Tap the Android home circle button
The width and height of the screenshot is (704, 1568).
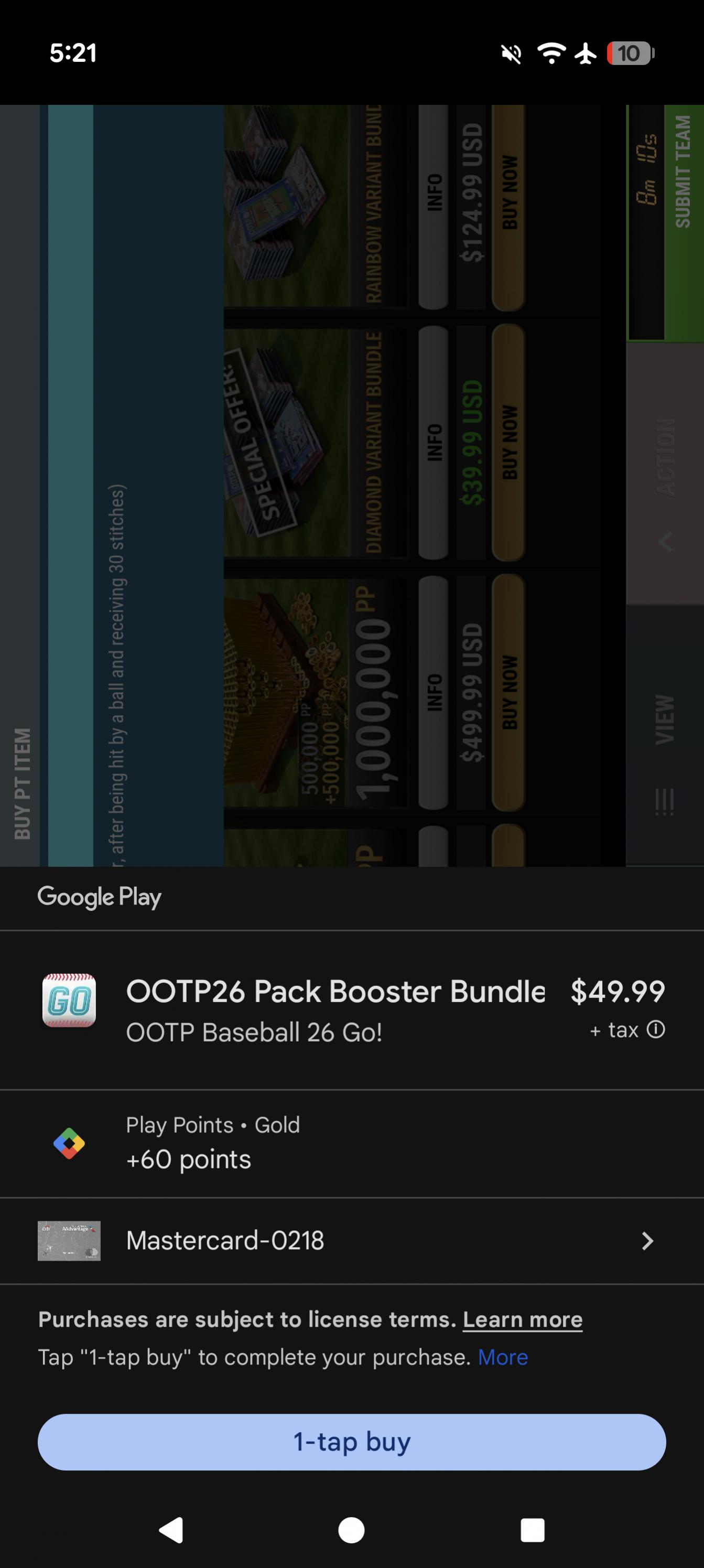click(351, 1530)
